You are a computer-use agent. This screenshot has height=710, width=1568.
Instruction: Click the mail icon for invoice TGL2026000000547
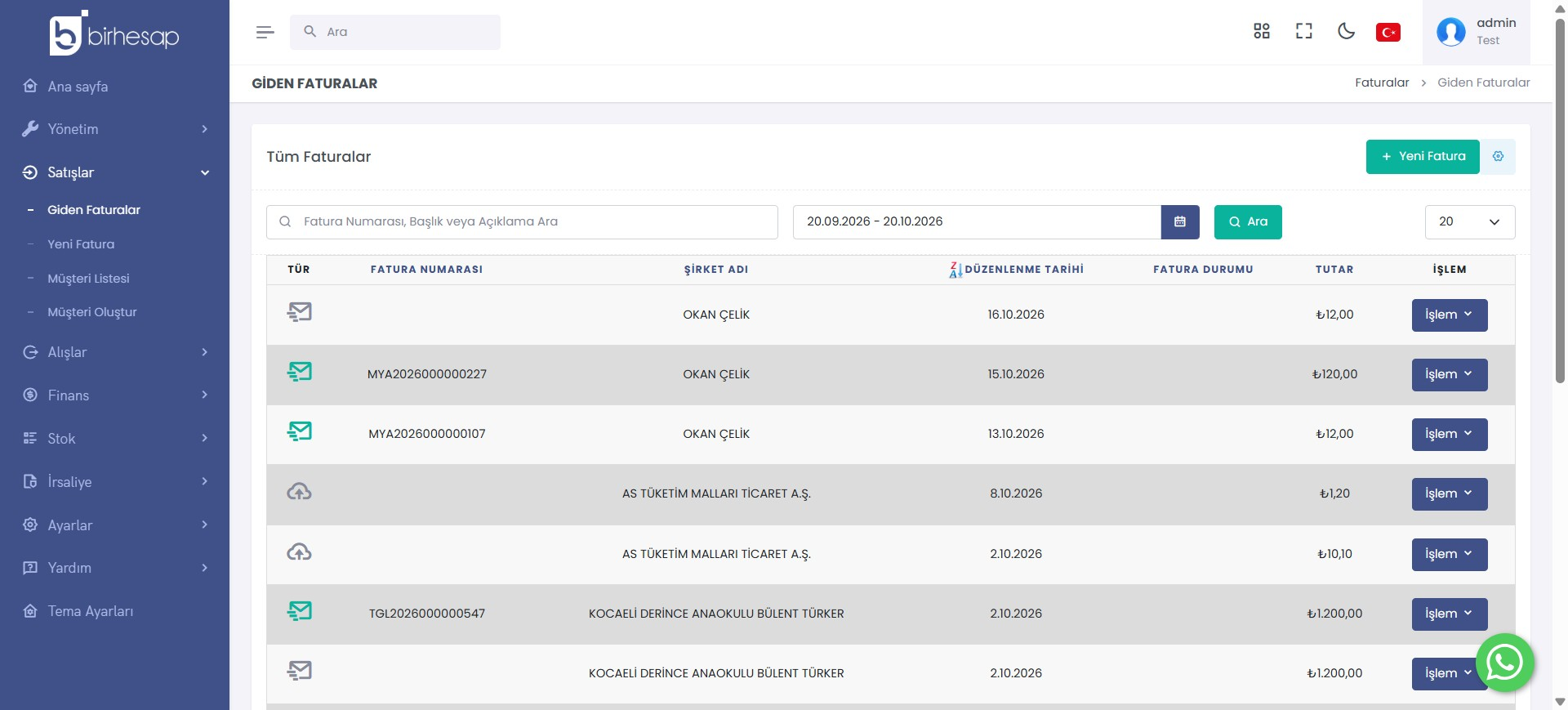tap(300, 611)
